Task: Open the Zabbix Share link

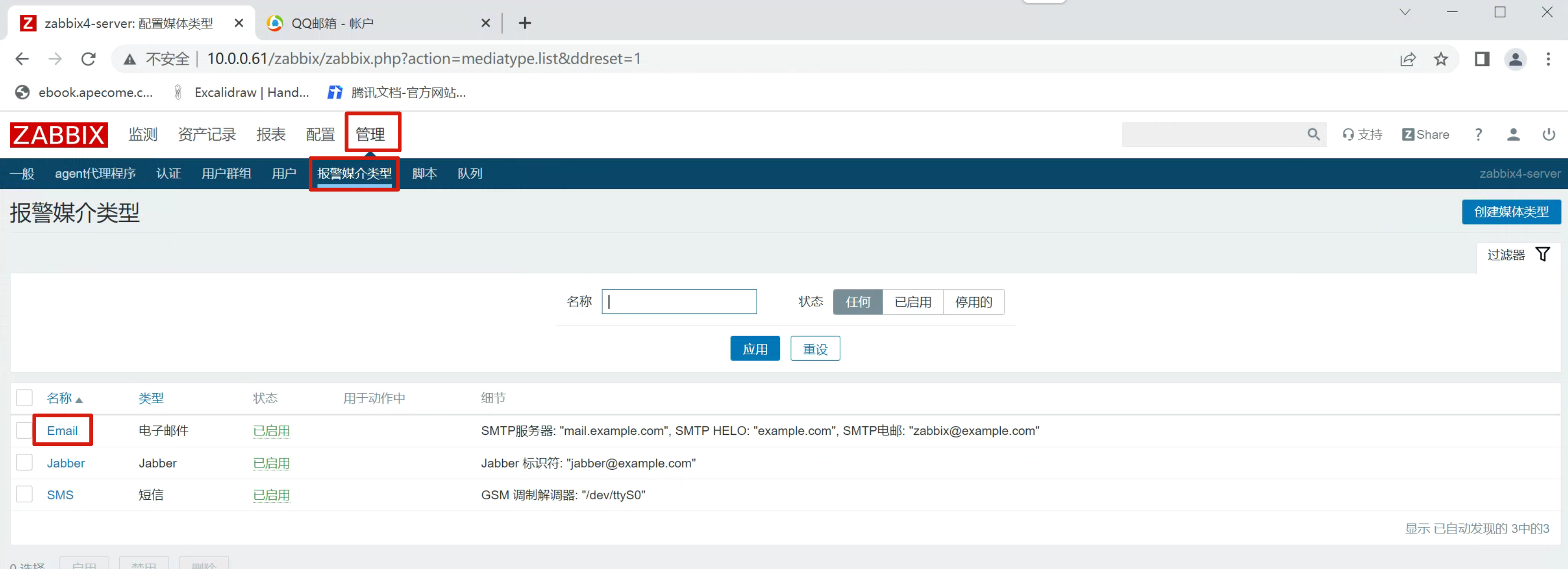Action: [1425, 135]
